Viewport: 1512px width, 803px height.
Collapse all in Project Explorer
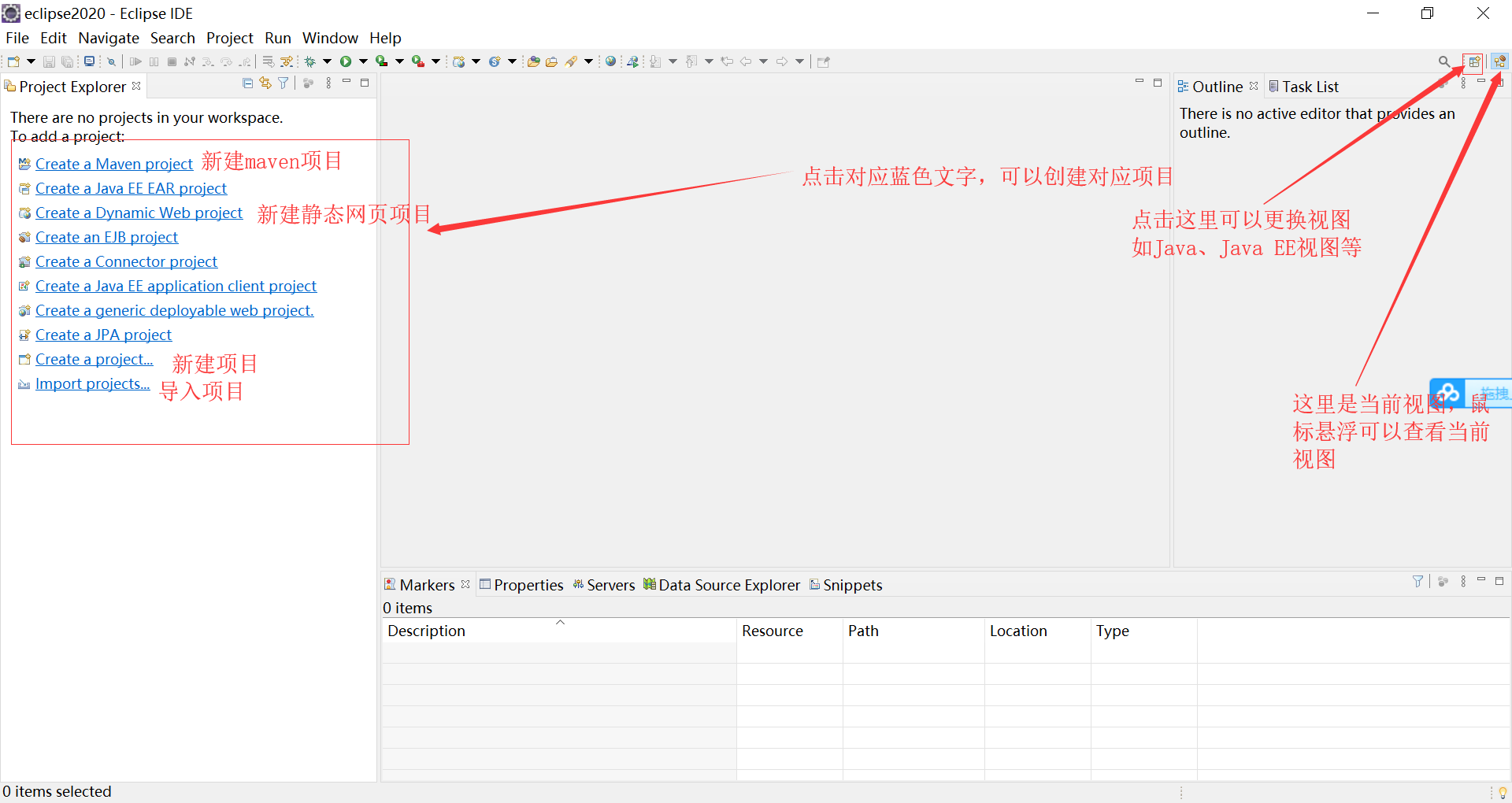[248, 83]
